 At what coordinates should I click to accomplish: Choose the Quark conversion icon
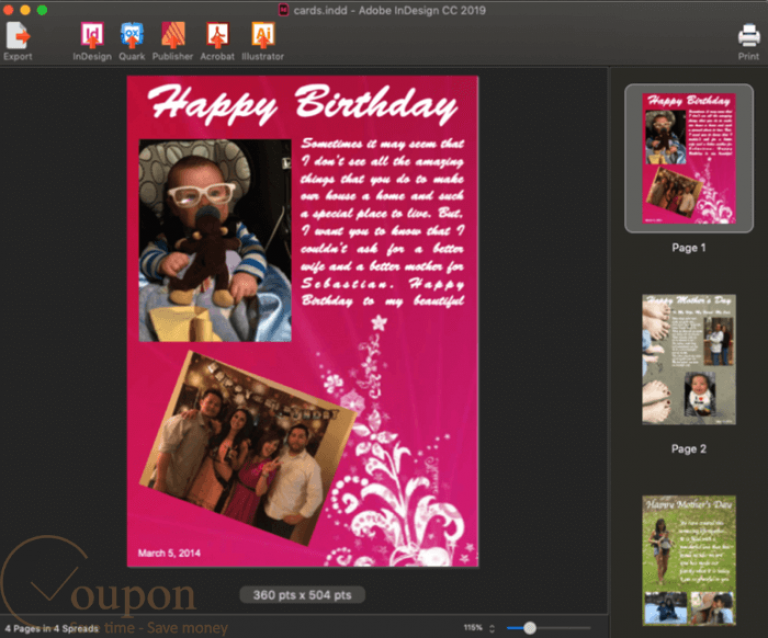tap(132, 35)
